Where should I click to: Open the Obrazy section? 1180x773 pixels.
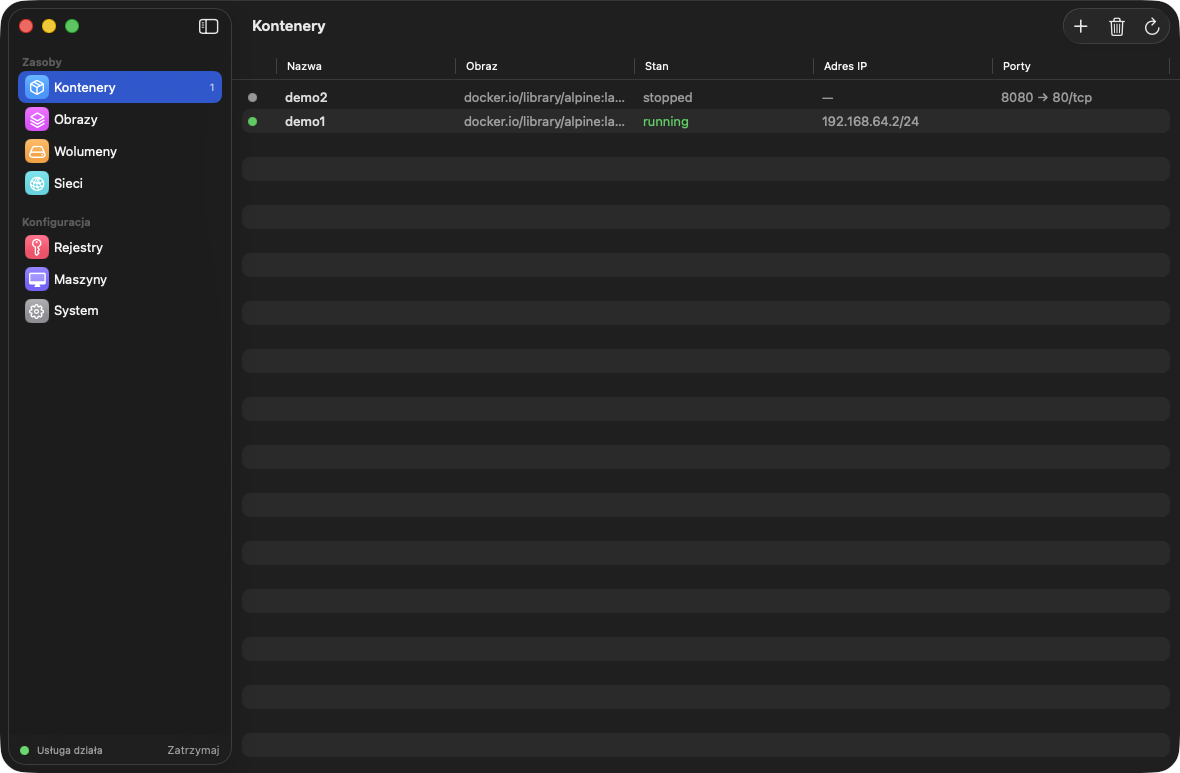[x=120, y=119]
